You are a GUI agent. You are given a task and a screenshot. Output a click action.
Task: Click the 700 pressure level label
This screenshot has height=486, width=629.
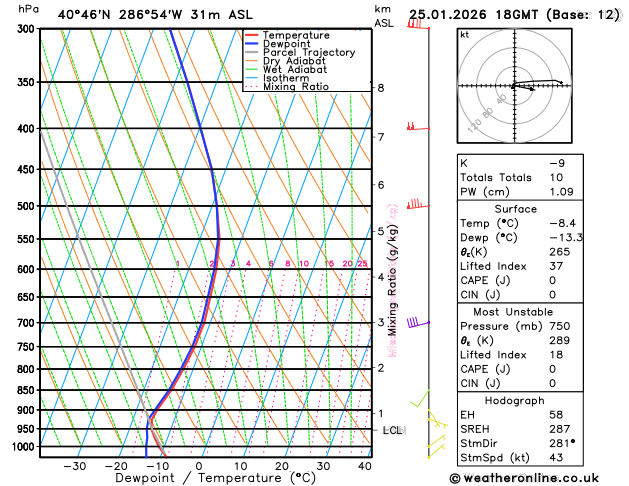click(28, 323)
